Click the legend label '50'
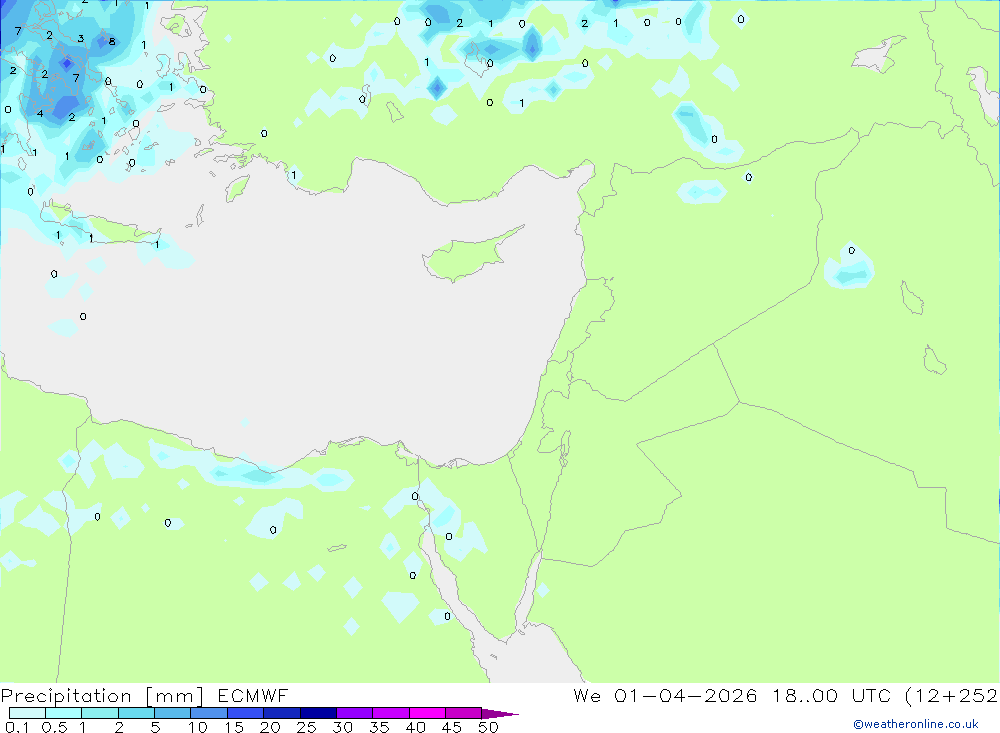Viewport: 1000px width, 733px height. [488, 727]
